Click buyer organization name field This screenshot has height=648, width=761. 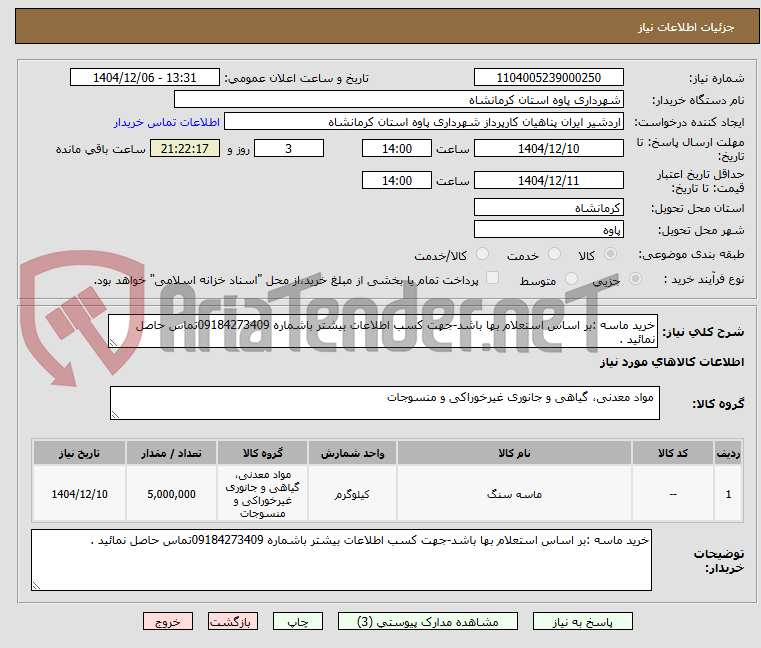(x=398, y=100)
